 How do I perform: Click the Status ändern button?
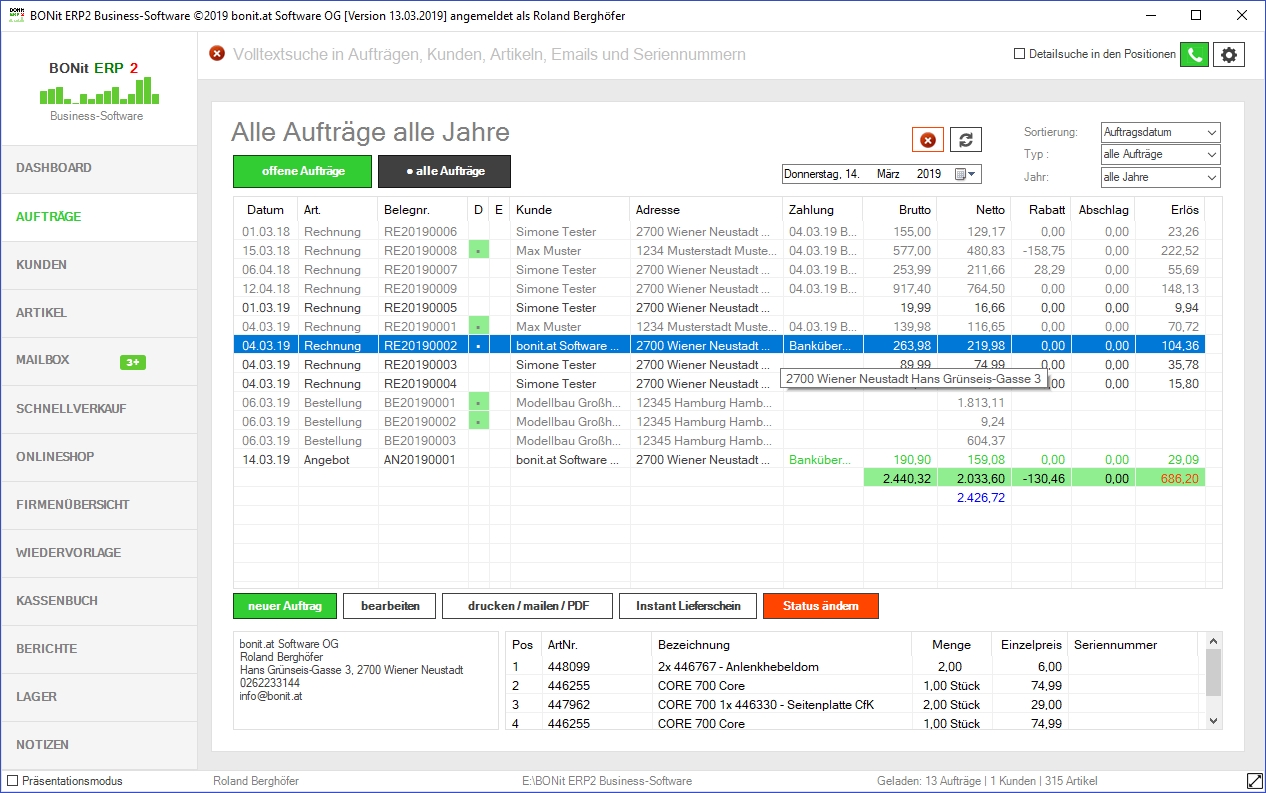point(820,606)
